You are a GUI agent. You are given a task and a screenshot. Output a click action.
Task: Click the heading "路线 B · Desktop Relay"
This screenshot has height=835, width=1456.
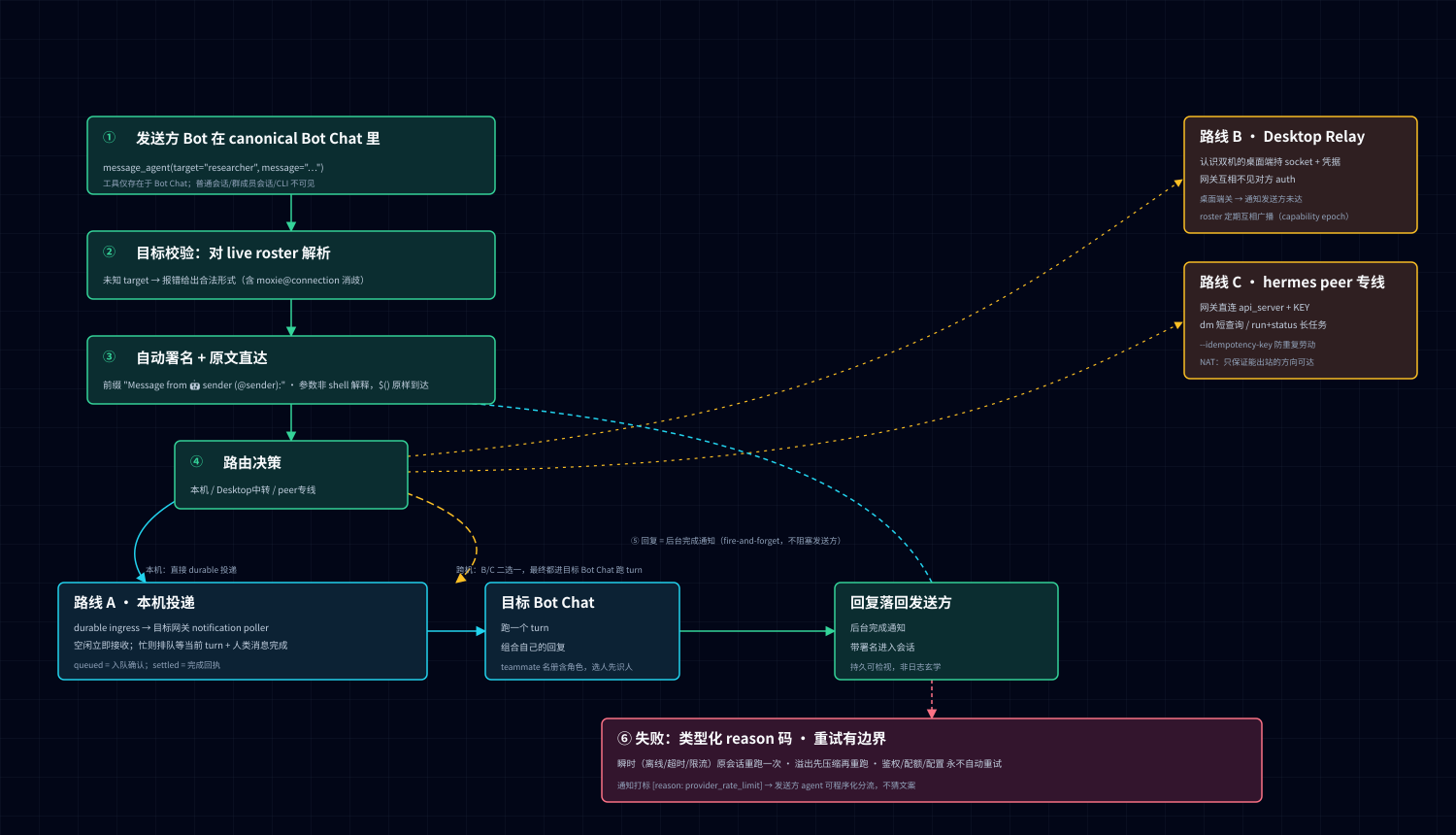(x=1282, y=137)
